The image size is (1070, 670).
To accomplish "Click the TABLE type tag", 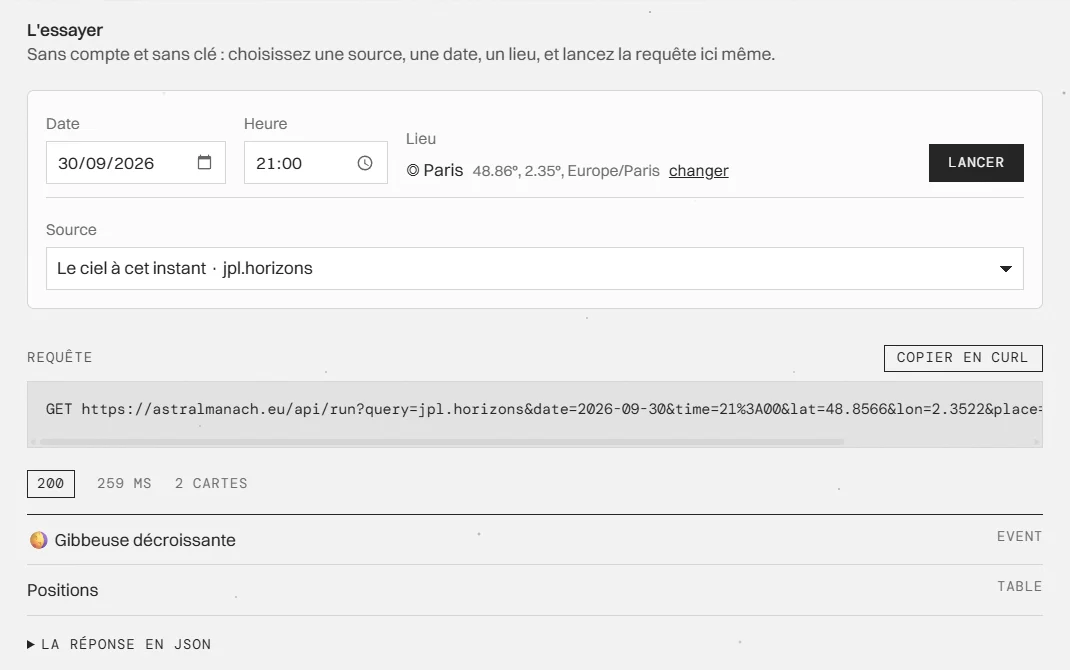I will click(1020, 587).
